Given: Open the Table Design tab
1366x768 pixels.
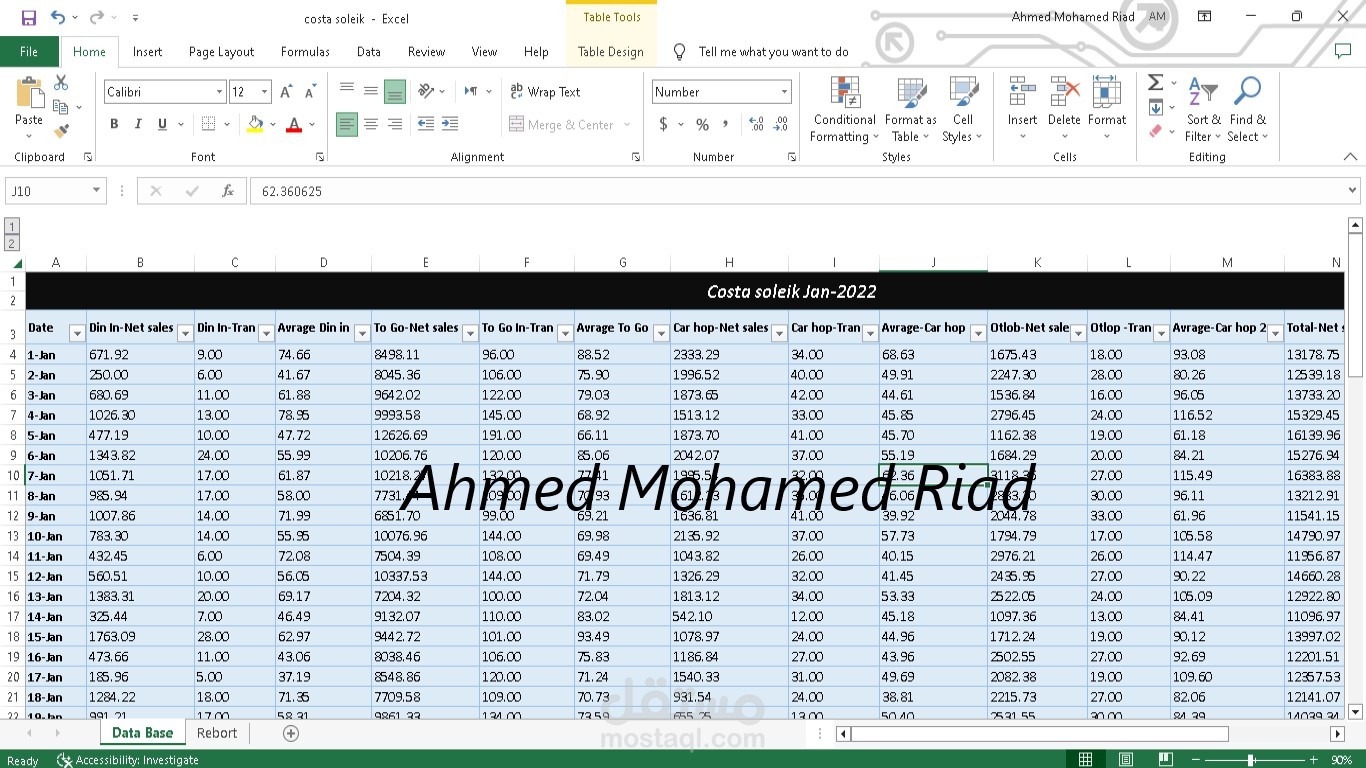Looking at the screenshot, I should pos(610,52).
